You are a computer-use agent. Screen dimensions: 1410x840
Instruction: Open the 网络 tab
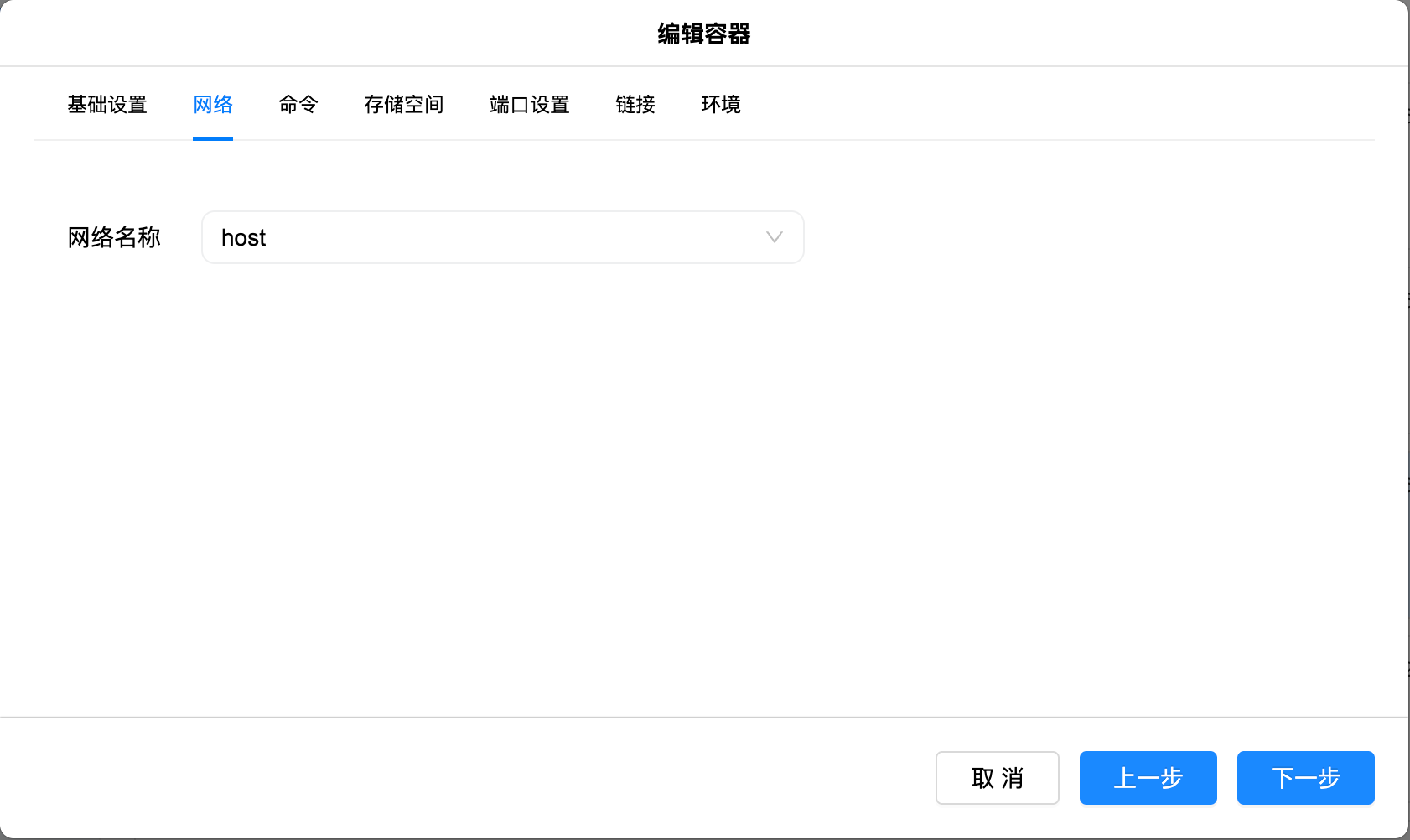click(212, 104)
